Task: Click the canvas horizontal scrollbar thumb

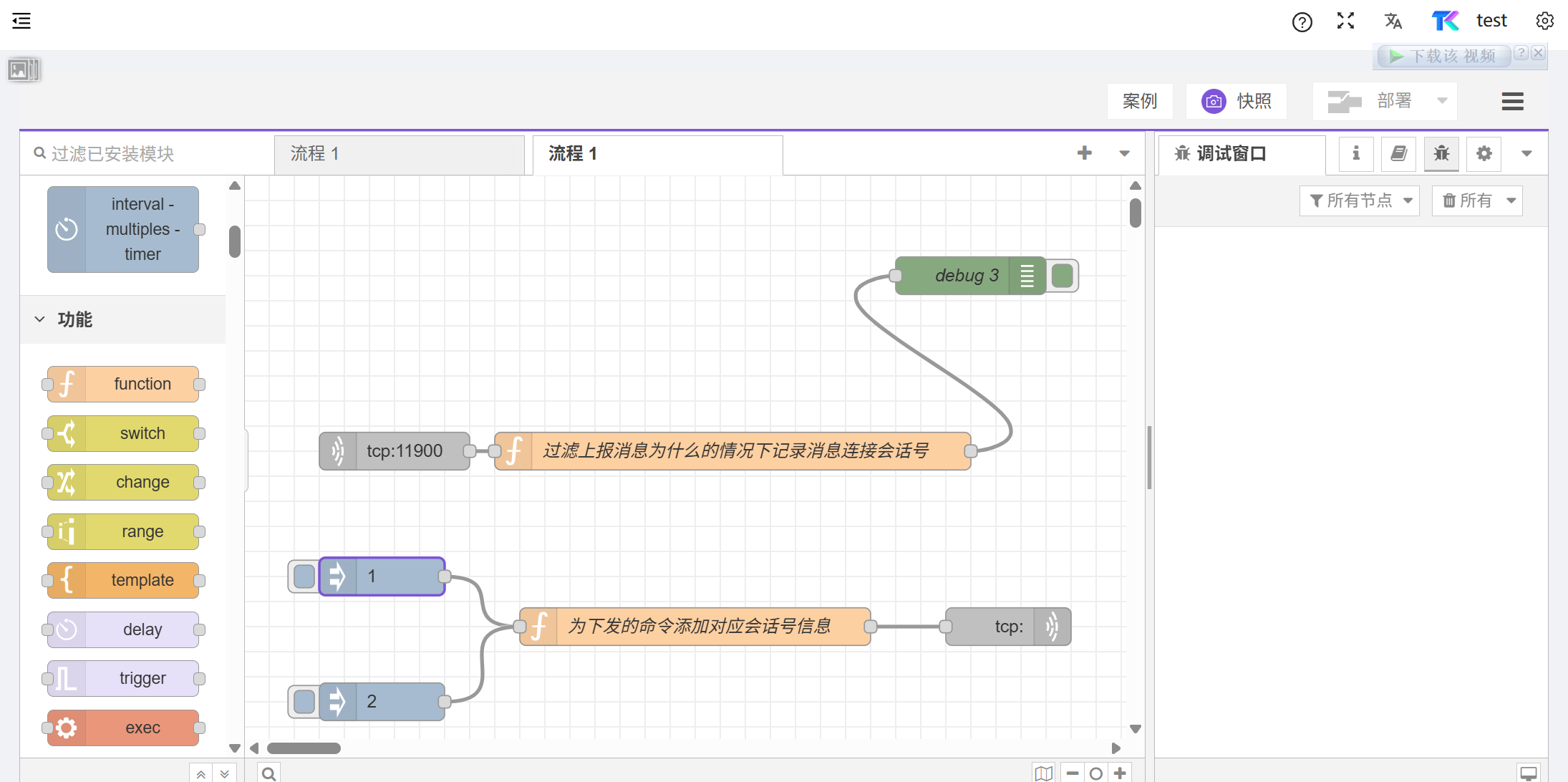Action: [x=304, y=748]
